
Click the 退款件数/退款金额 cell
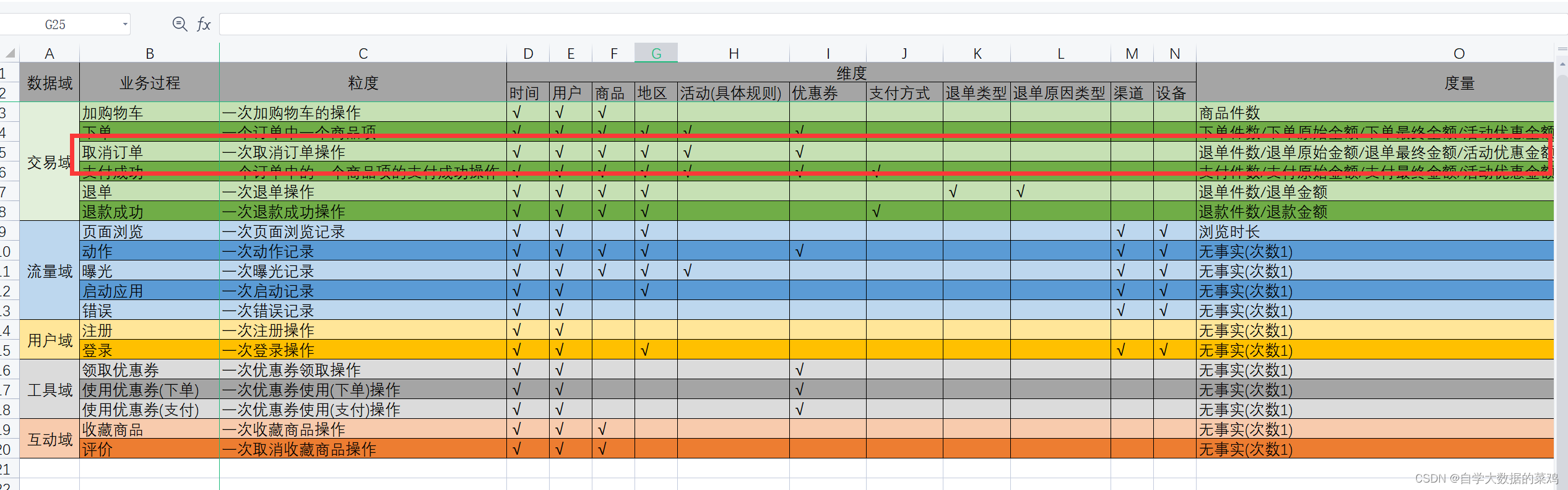pyautogui.click(x=1375, y=211)
